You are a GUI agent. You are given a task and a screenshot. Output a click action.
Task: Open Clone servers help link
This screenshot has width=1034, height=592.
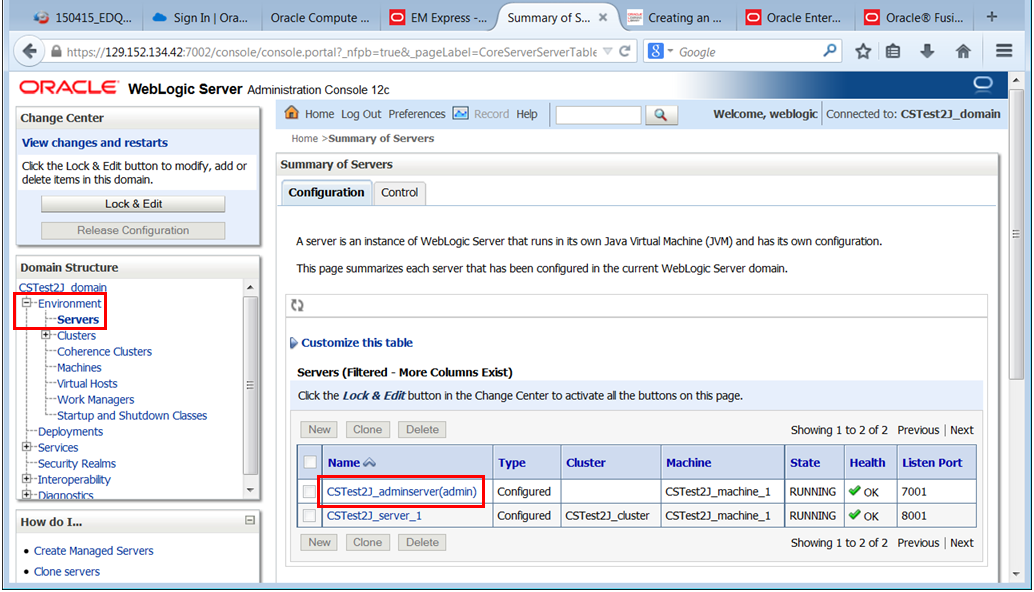[x=67, y=572]
